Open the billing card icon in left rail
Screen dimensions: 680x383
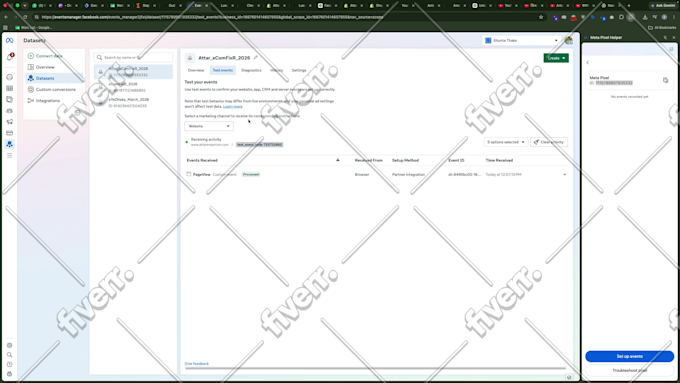click(x=10, y=133)
